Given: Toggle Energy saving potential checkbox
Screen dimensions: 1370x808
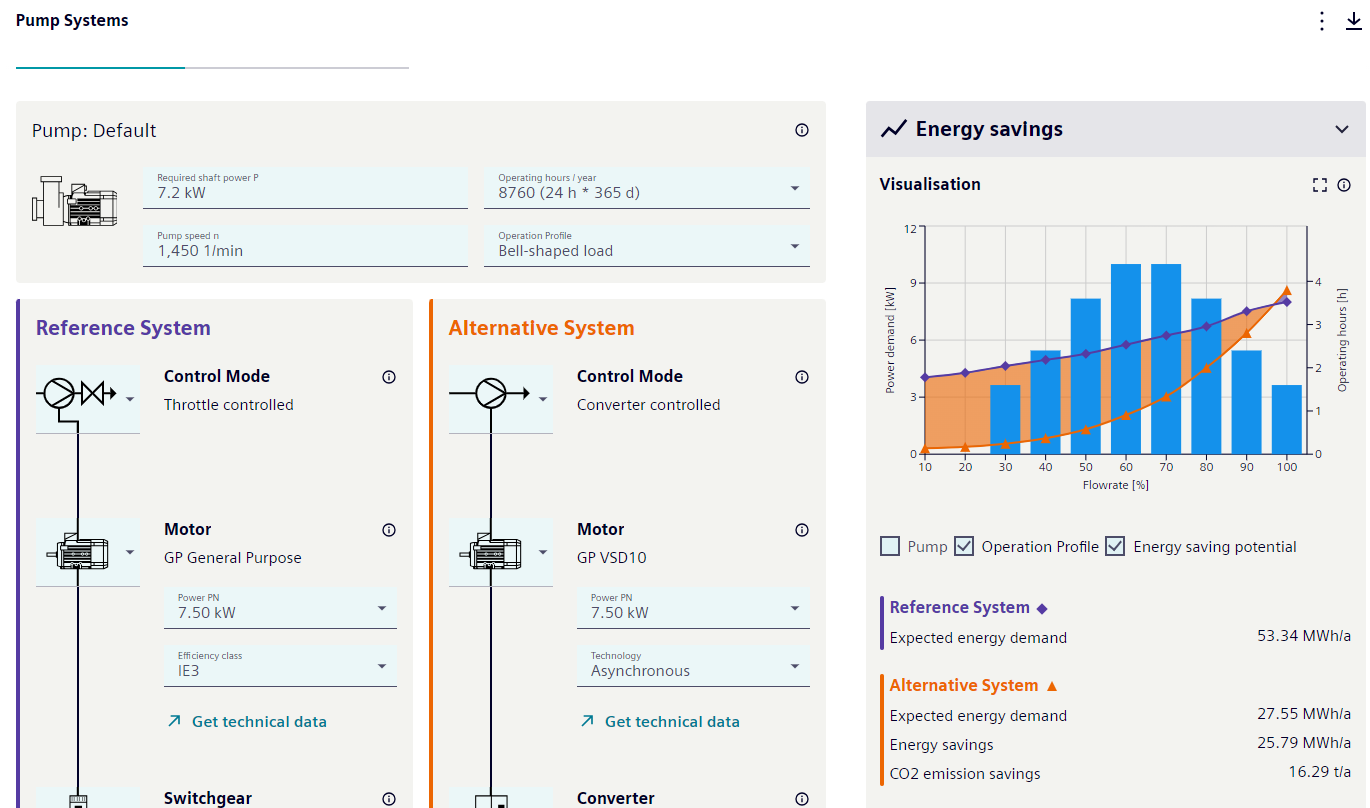Looking at the screenshot, I should coord(1115,546).
